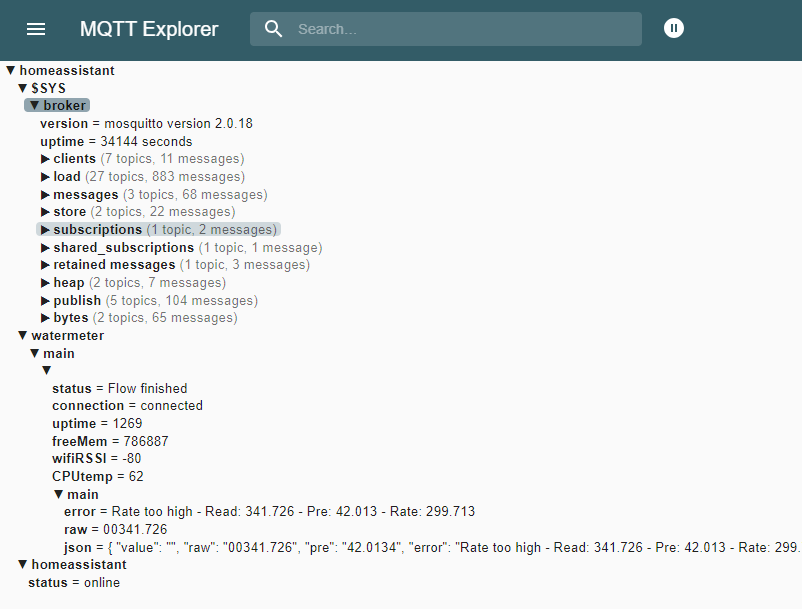This screenshot has height=609, width=802.
Task: Expand the shared_subscriptions topic
Action: [x=45, y=248]
